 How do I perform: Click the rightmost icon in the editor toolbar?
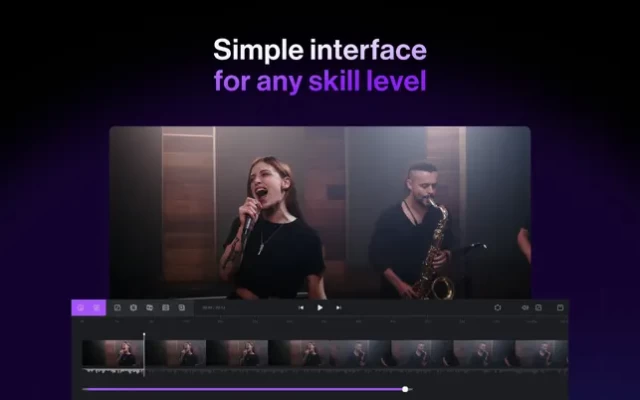click(560, 308)
